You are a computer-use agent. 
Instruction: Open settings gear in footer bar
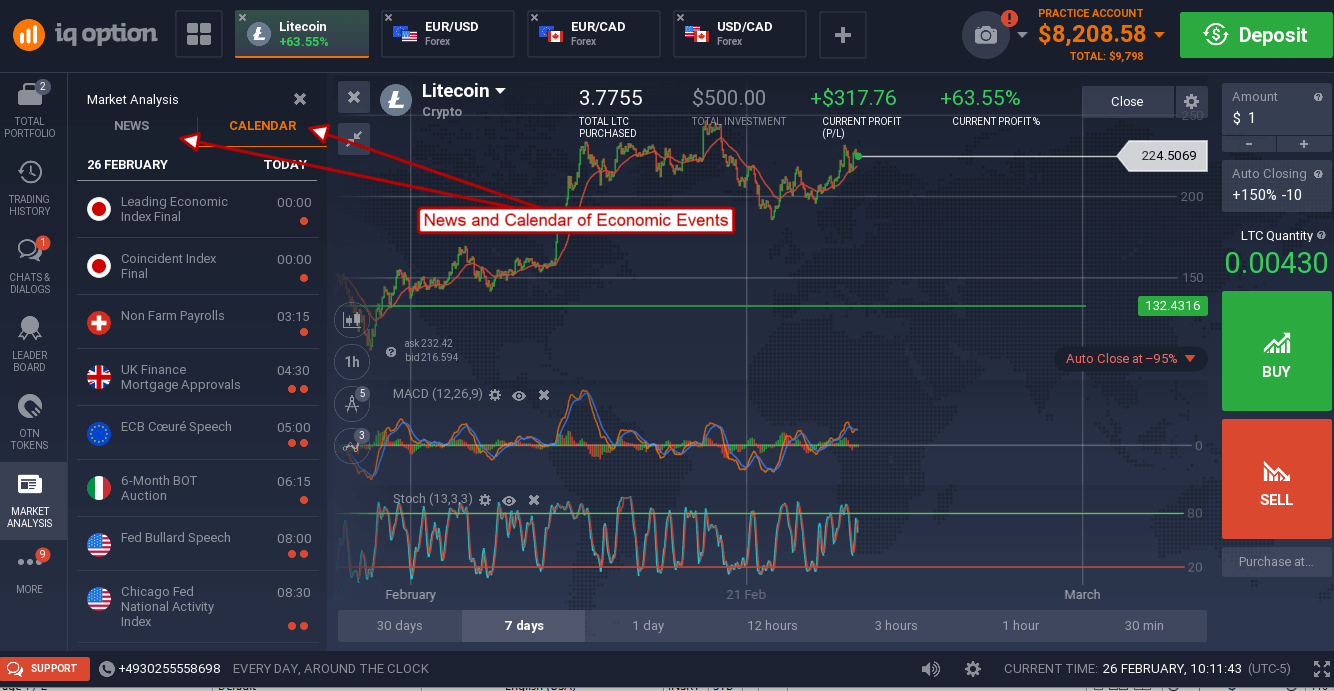973,669
